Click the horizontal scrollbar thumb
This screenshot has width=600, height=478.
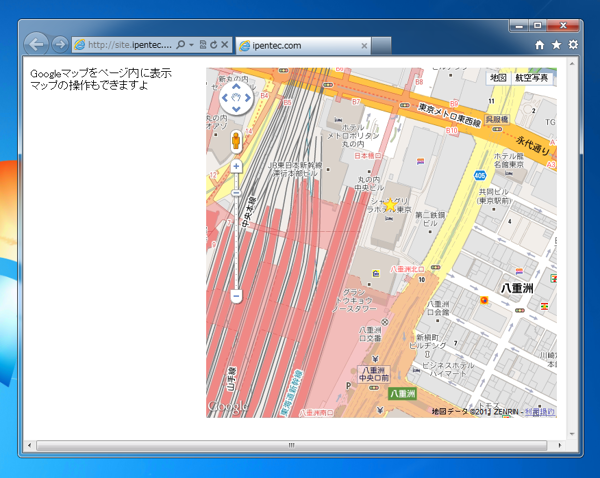pos(292,445)
